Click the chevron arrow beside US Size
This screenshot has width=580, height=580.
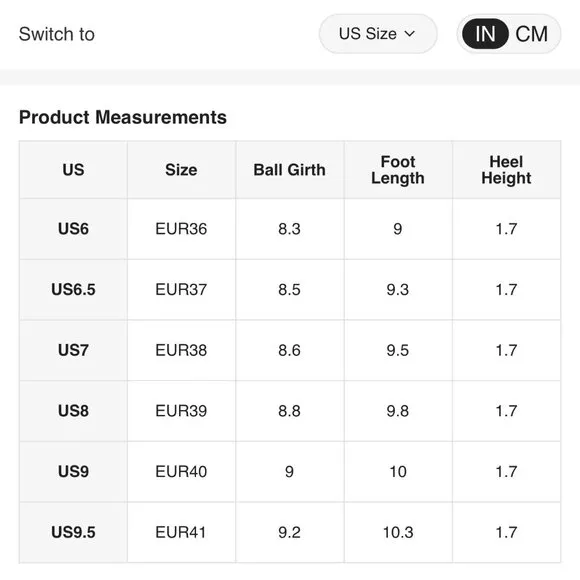[x=409, y=34]
